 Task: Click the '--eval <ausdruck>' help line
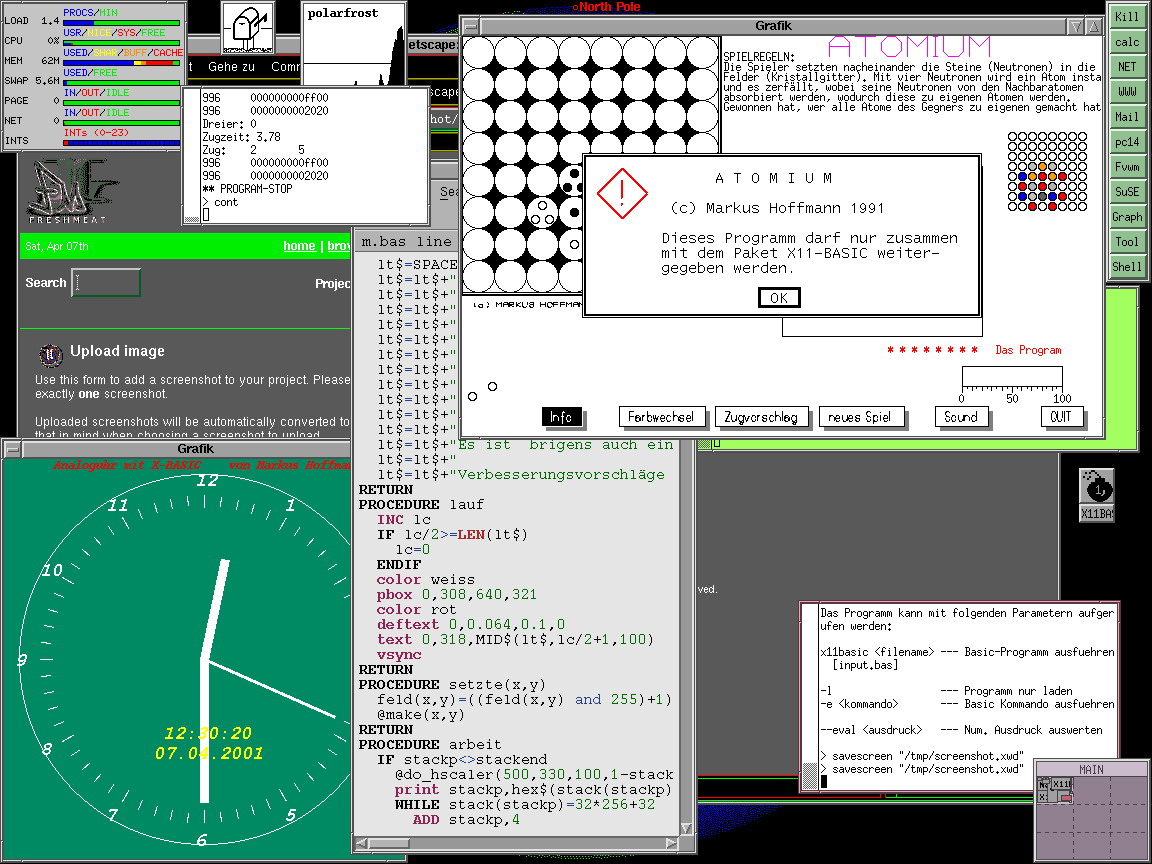pyautogui.click(x=961, y=730)
